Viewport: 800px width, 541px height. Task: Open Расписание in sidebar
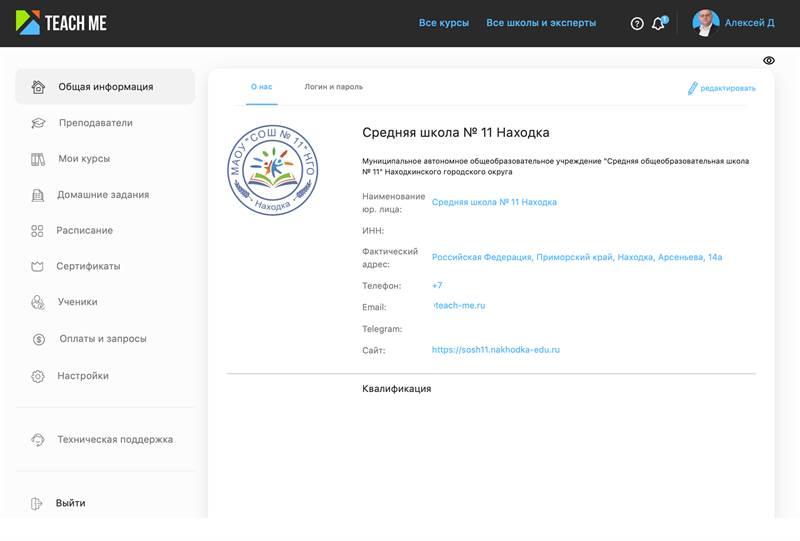coord(85,231)
